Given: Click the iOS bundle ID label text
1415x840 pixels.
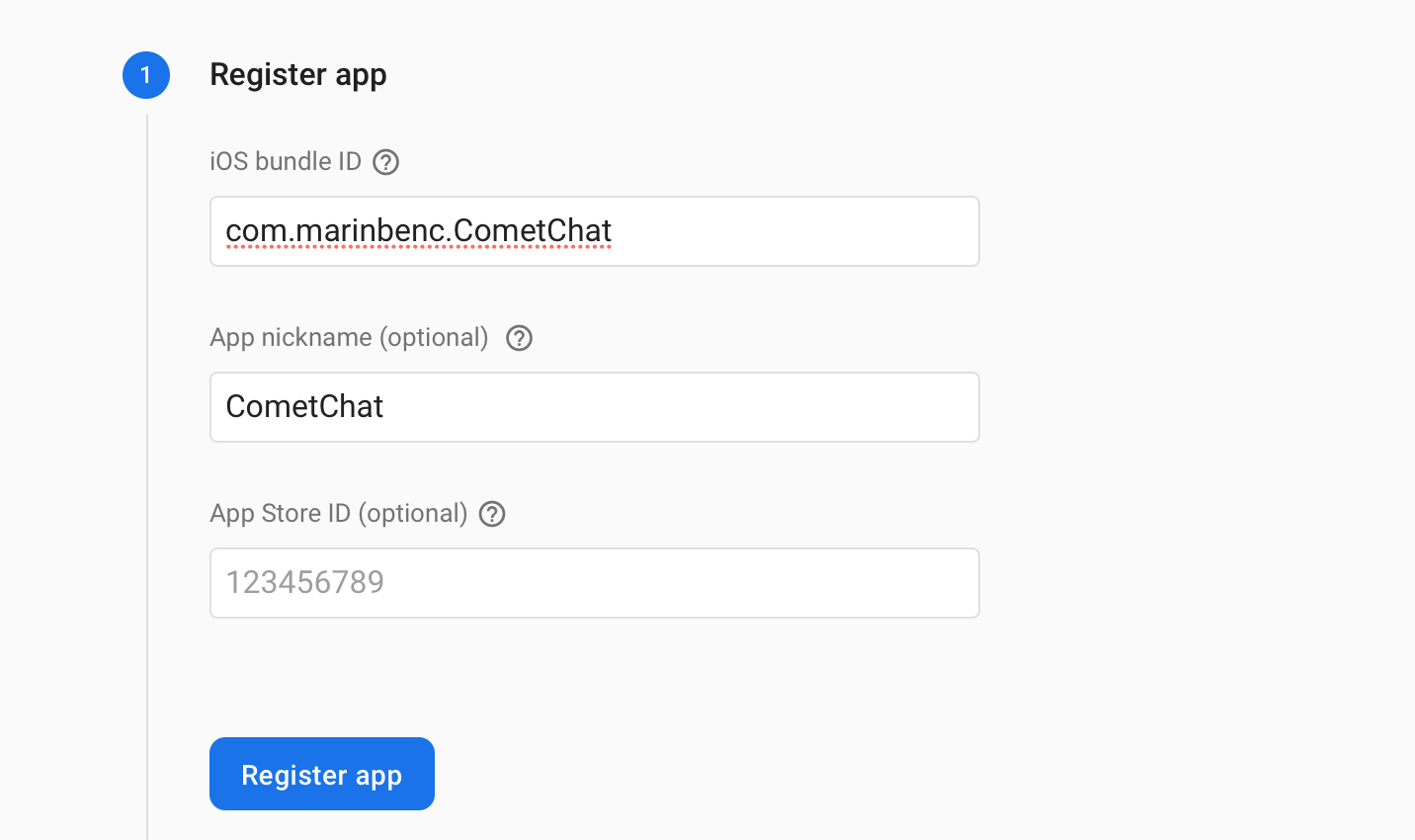Looking at the screenshot, I should [286, 161].
